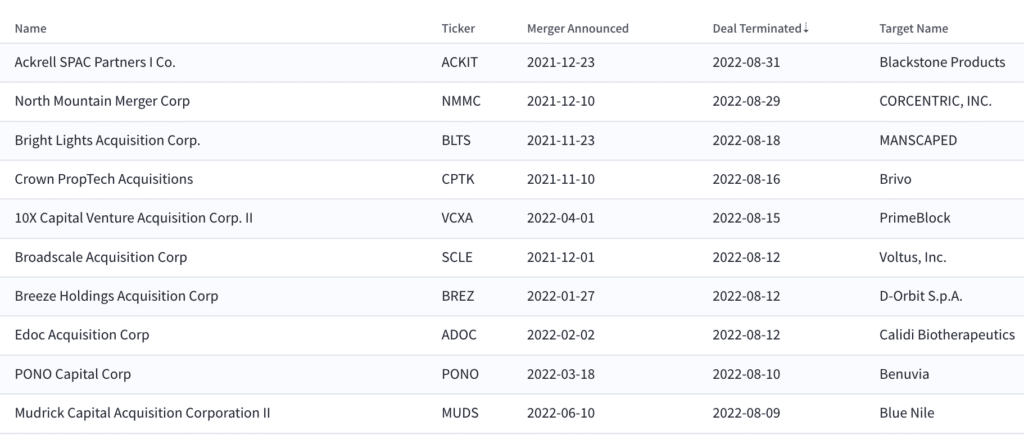This screenshot has width=1024, height=435.
Task: Select Breeze Holdings Acquisition Corp name
Action: point(116,296)
